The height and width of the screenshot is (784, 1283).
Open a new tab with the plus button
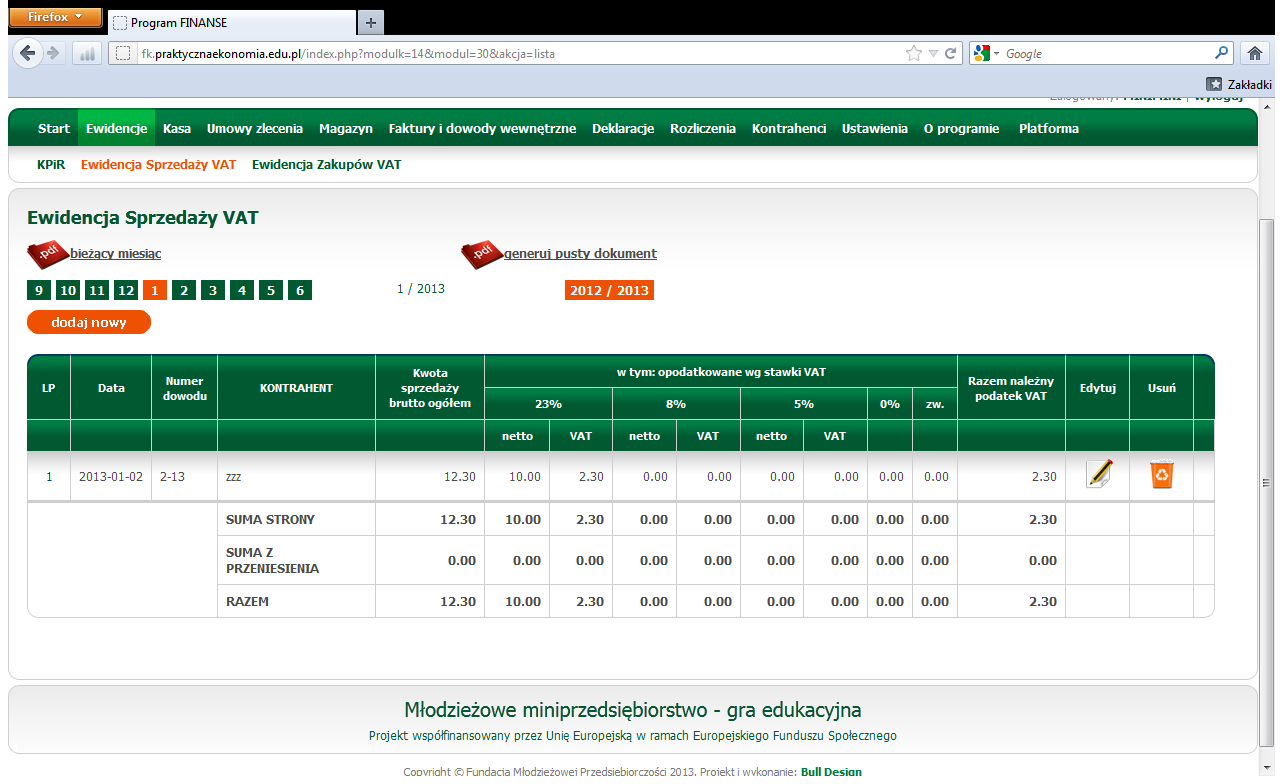370,22
